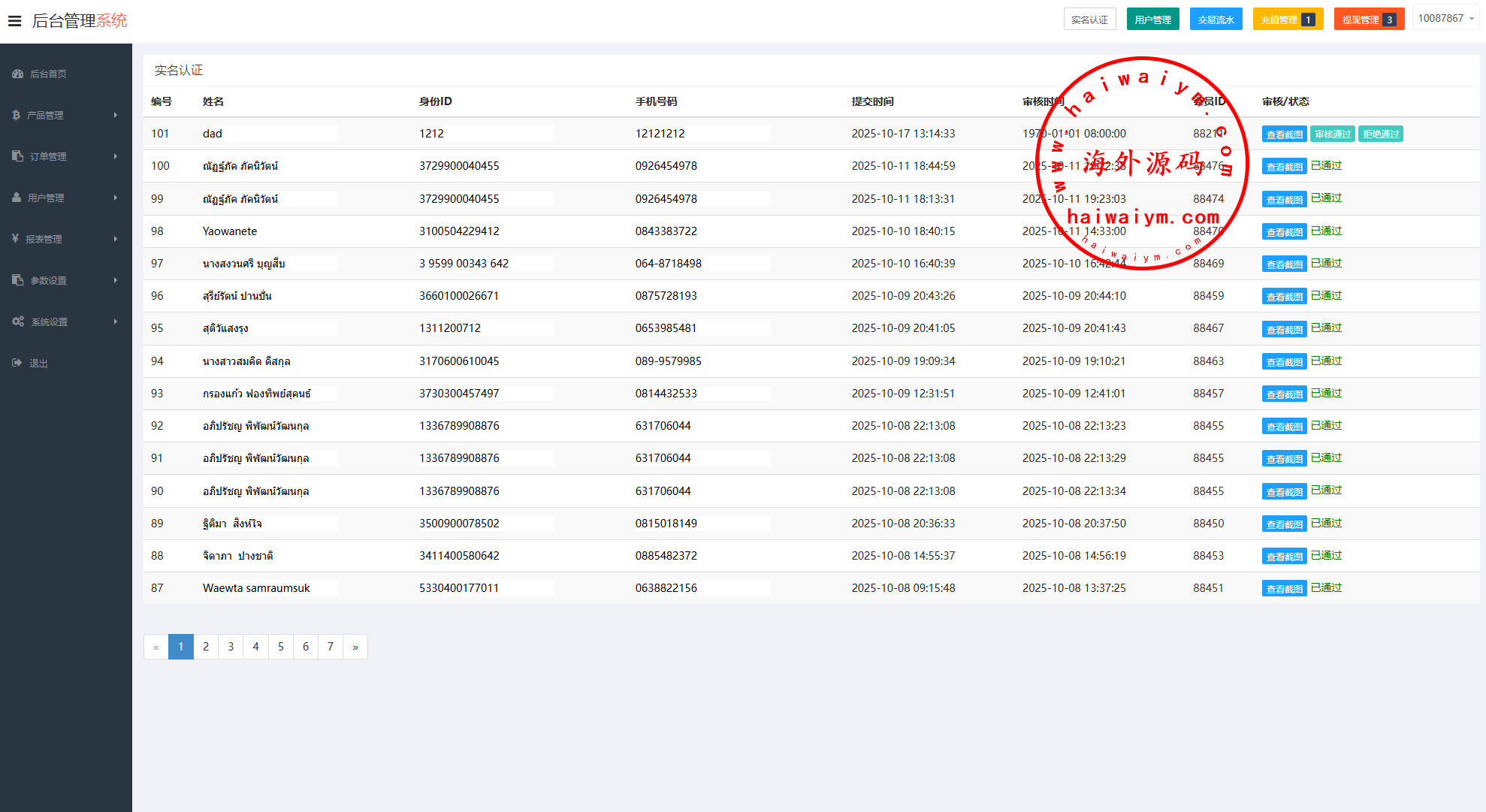Expand the 产品管理 submenu arrow
Screen dimensions: 1486x812
[116, 115]
